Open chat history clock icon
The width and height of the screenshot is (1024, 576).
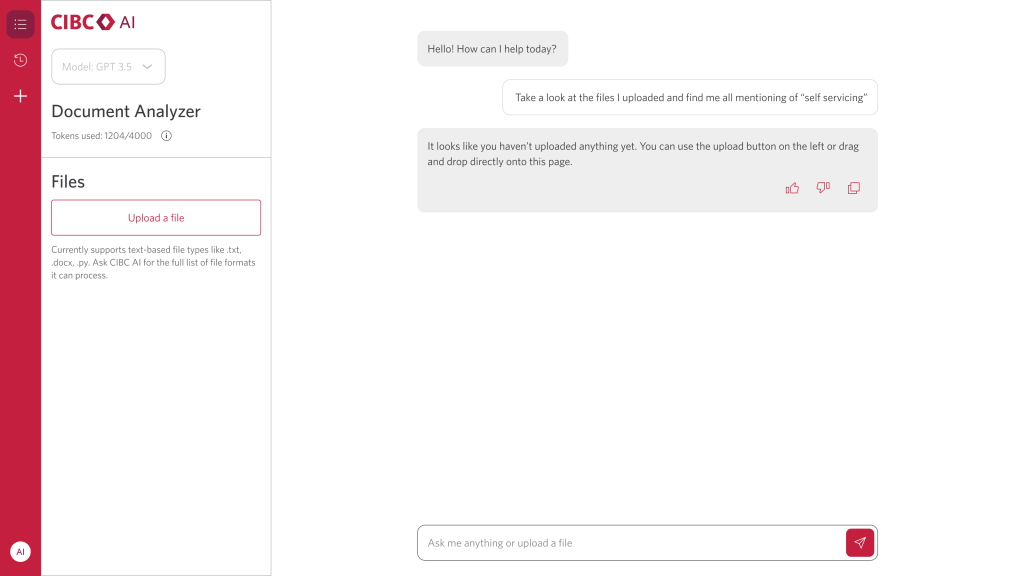[x=20, y=60]
